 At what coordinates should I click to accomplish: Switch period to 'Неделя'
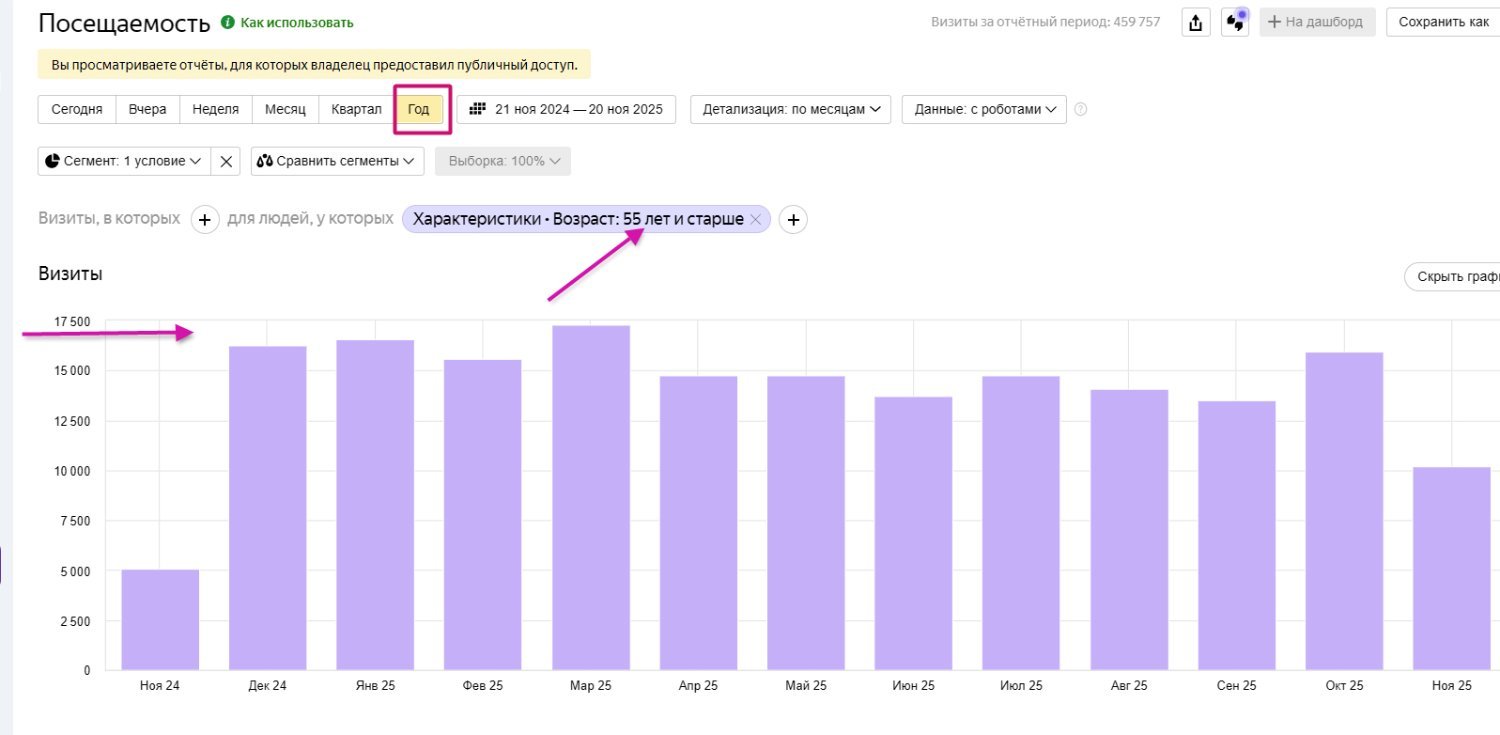(x=215, y=109)
